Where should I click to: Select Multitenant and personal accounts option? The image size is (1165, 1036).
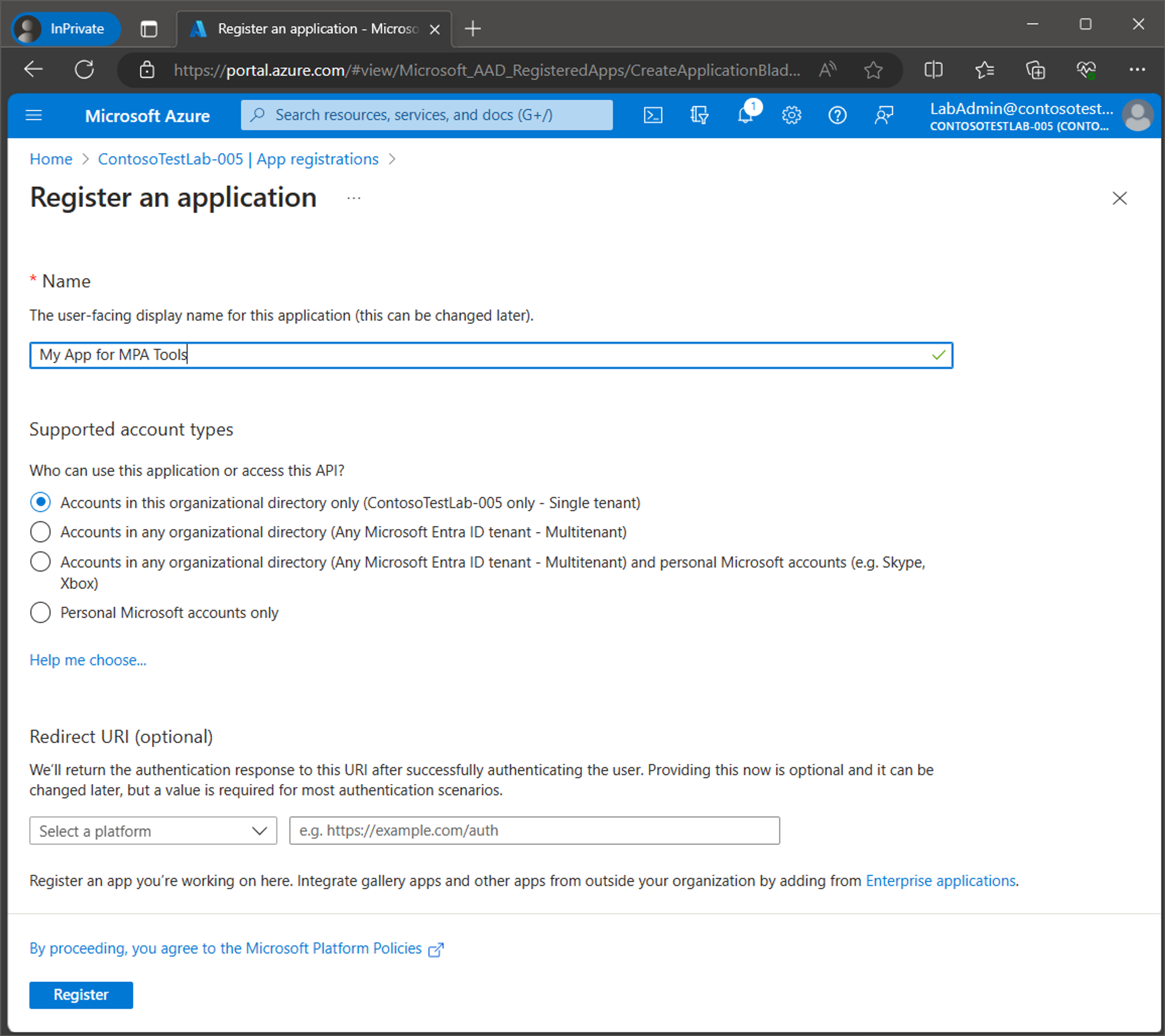coord(40,562)
